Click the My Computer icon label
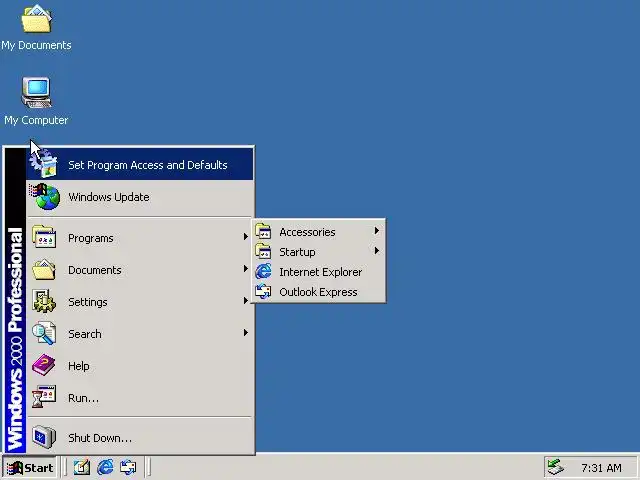This screenshot has height=480, width=640. [36, 120]
